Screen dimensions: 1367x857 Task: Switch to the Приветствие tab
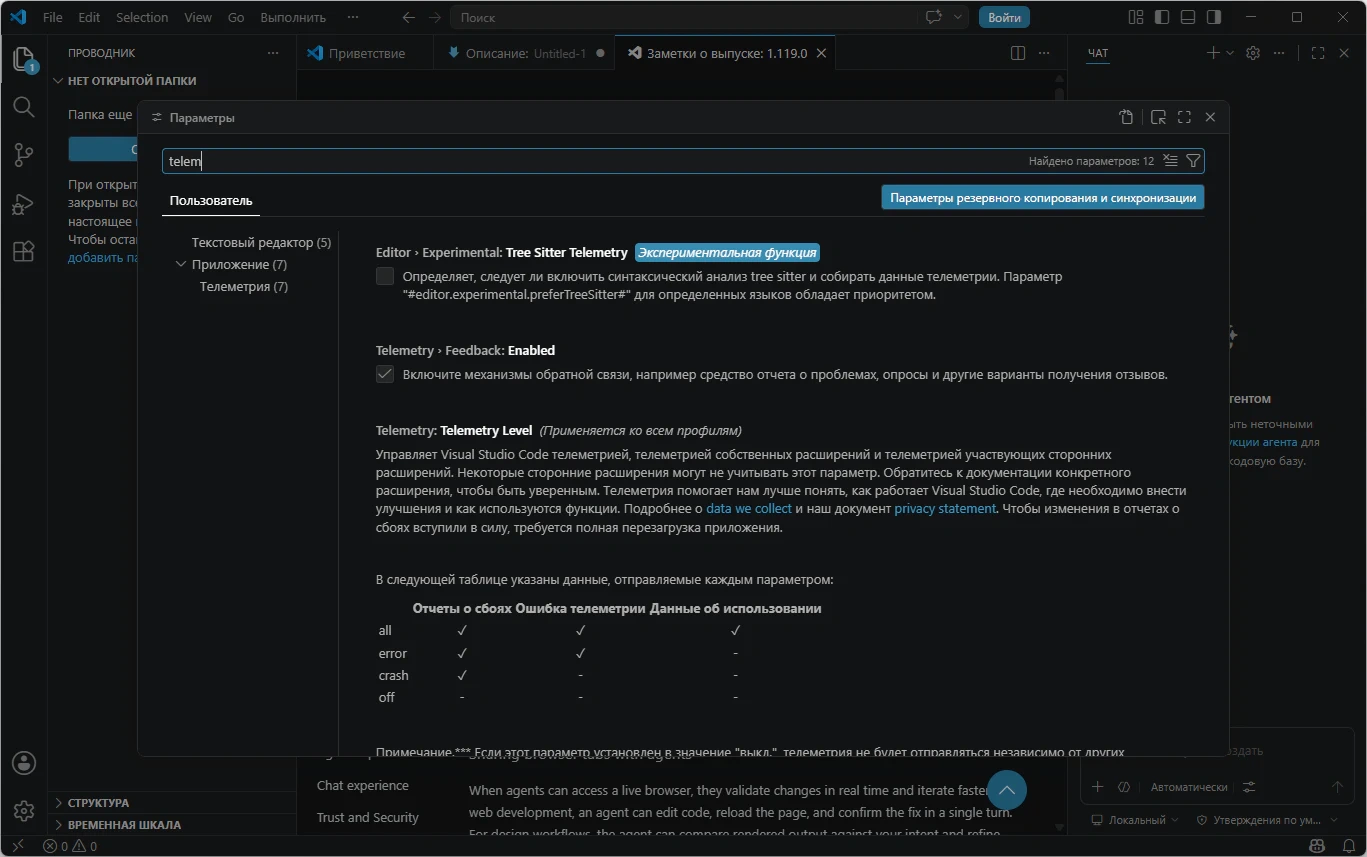pos(366,53)
